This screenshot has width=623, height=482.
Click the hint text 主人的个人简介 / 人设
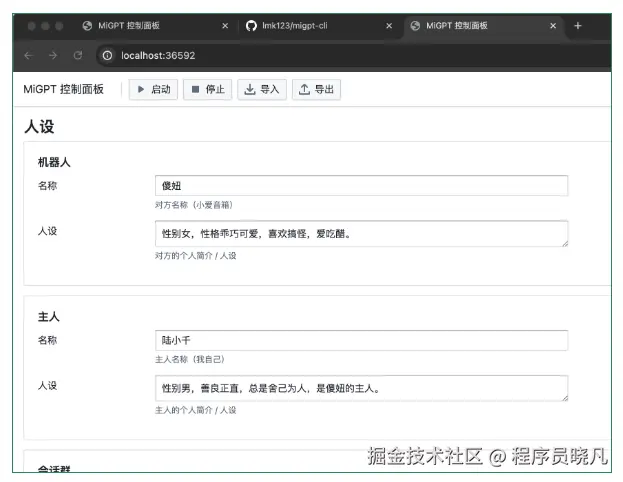(195, 410)
